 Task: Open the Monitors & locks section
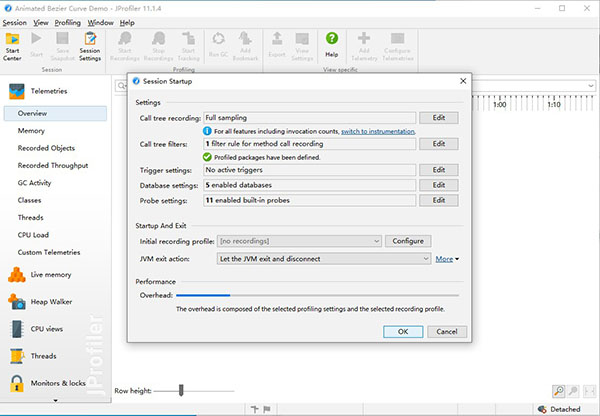(x=17, y=383)
